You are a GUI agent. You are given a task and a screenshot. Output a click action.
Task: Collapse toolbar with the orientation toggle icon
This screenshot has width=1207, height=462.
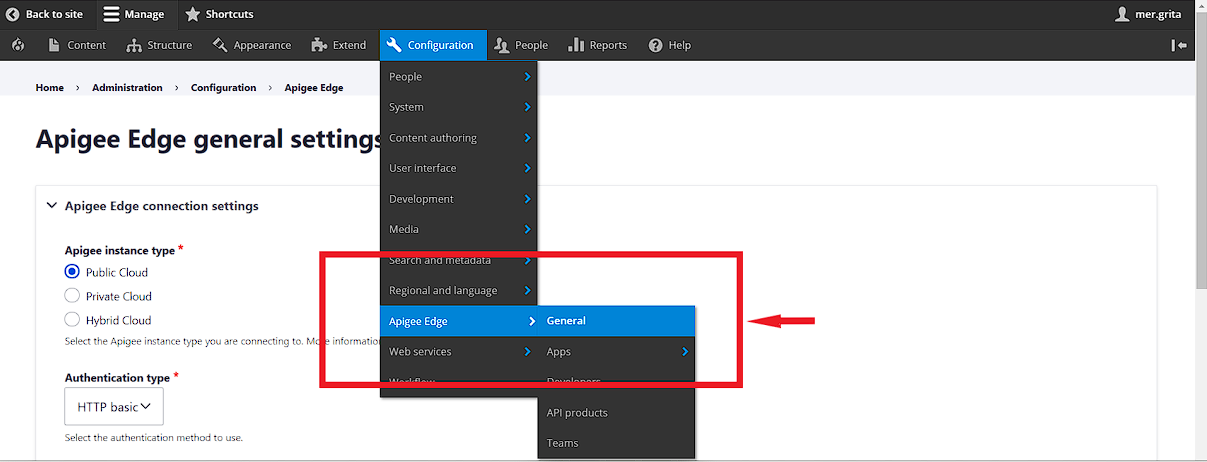point(1179,45)
